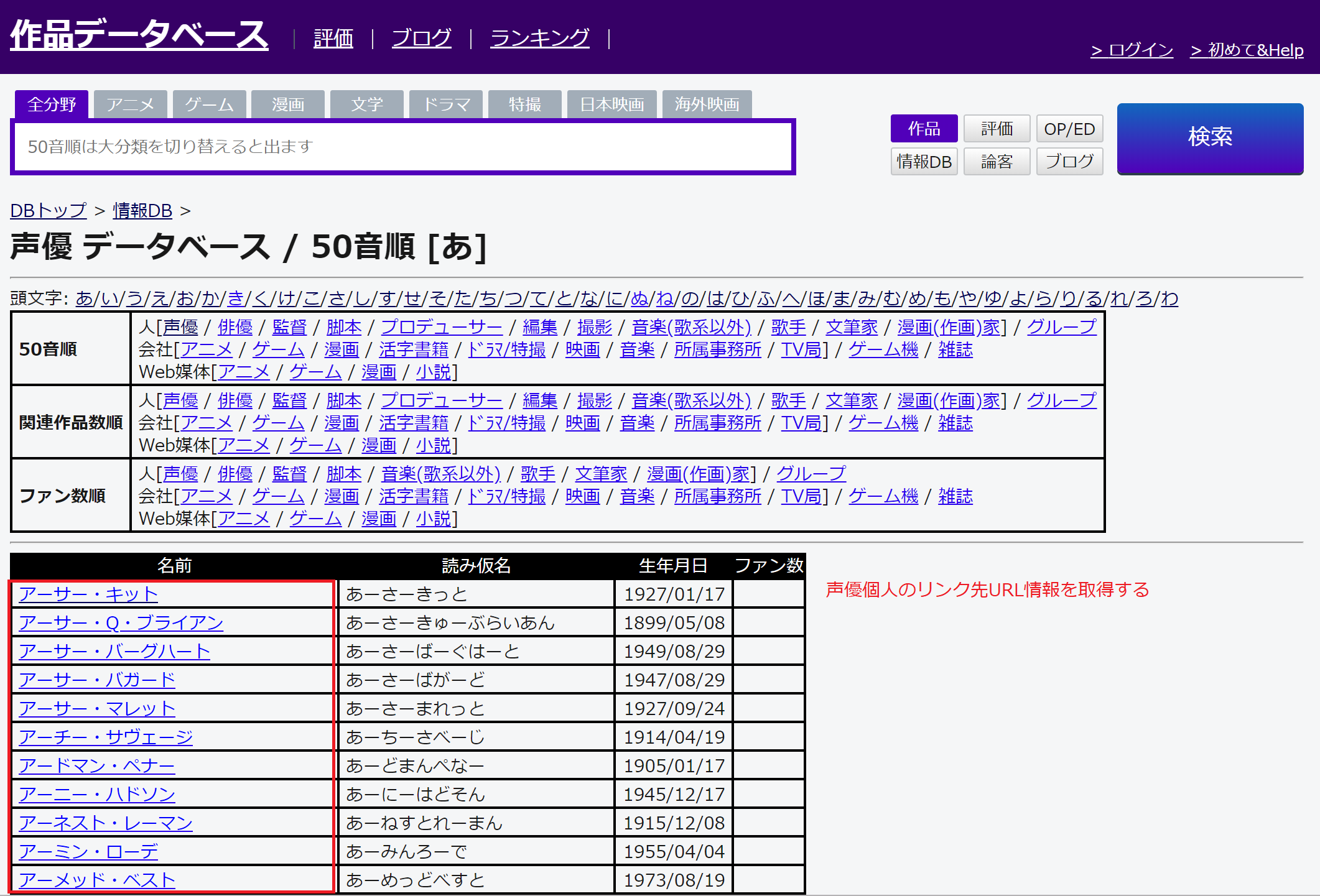Open 俳優 in the 関連作品数順 row
Viewport: 1320px width, 896px height.
tap(235, 400)
